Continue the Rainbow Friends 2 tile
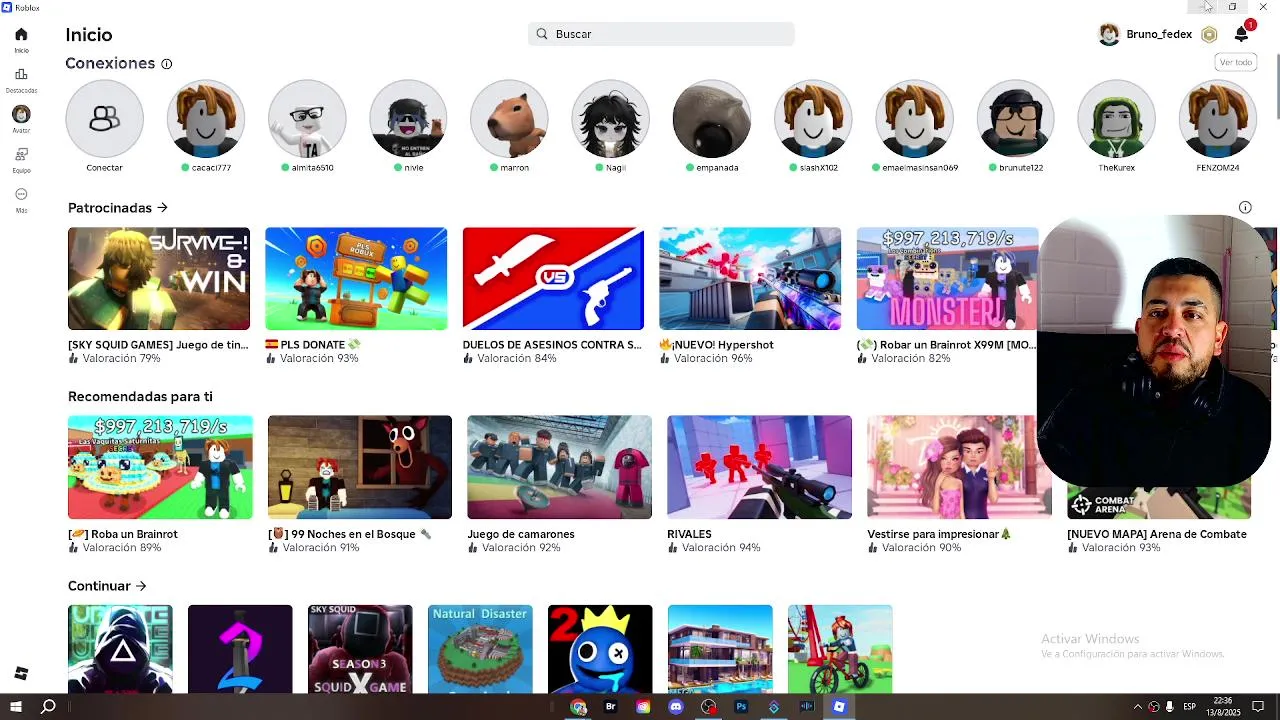The height and width of the screenshot is (720, 1280). tap(600, 649)
